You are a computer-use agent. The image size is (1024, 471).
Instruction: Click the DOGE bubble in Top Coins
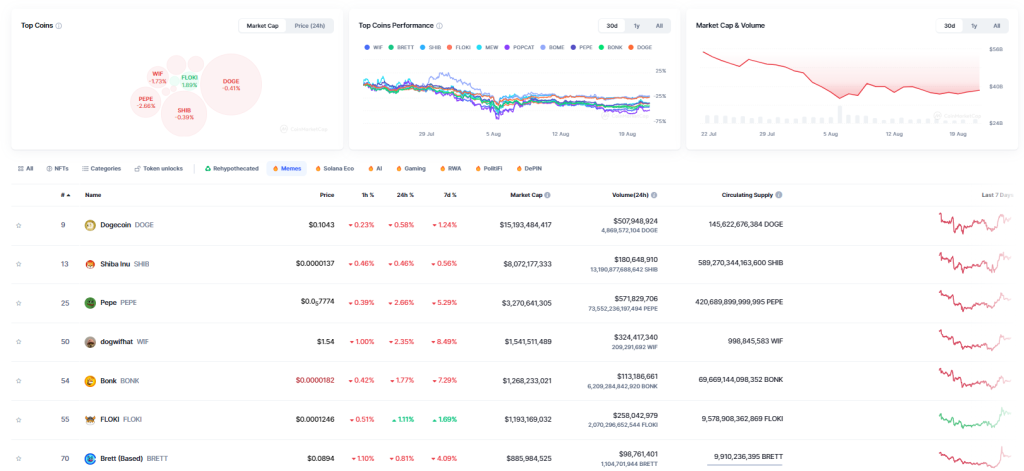coord(231,84)
